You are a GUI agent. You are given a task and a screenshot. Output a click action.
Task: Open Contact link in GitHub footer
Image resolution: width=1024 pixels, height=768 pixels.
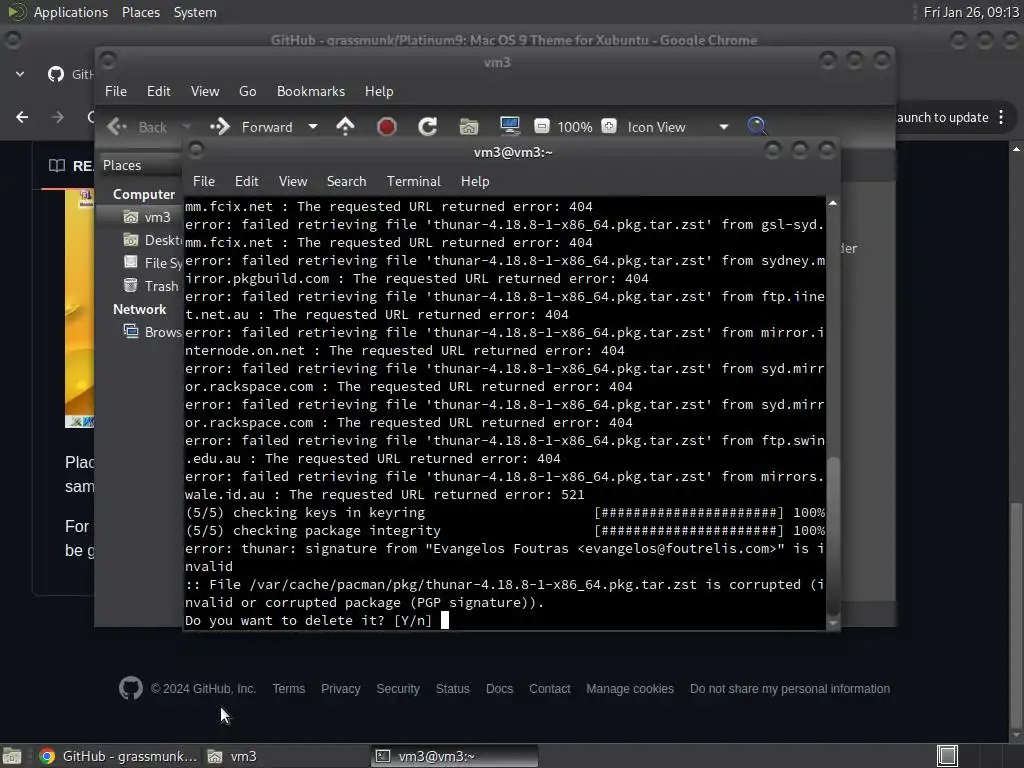pyautogui.click(x=550, y=689)
